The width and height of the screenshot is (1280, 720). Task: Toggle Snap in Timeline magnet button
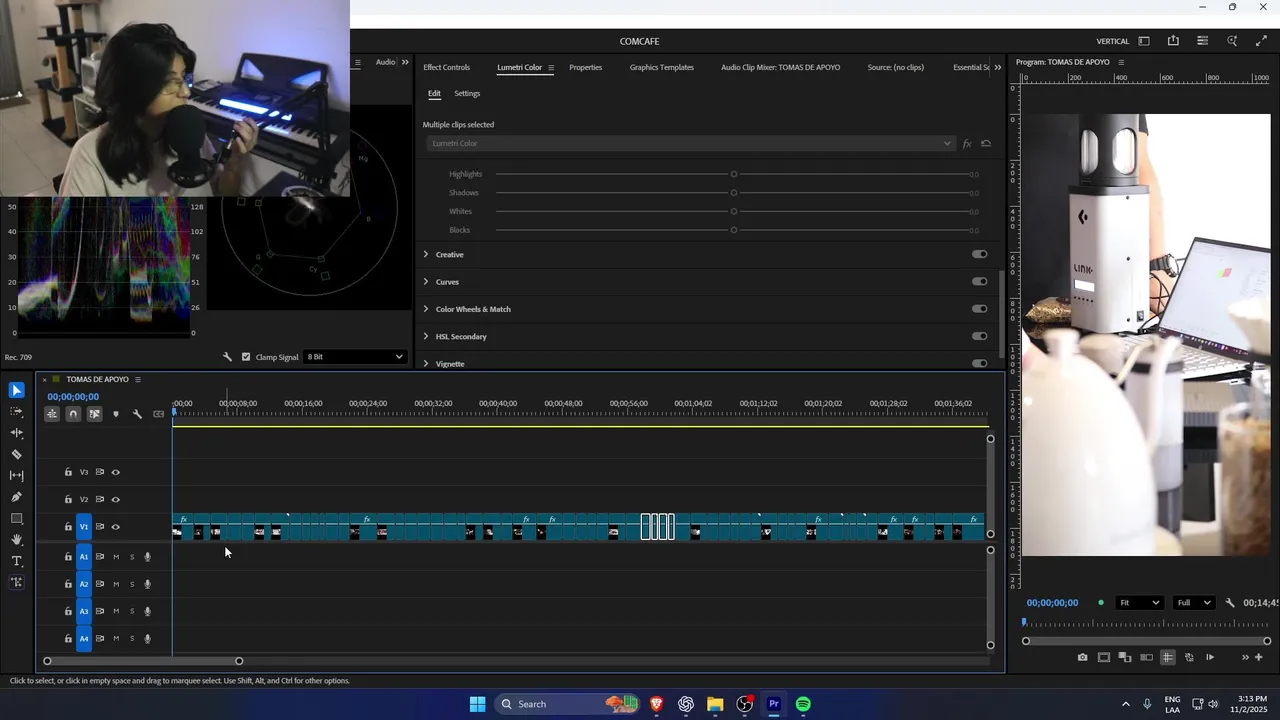coord(73,414)
